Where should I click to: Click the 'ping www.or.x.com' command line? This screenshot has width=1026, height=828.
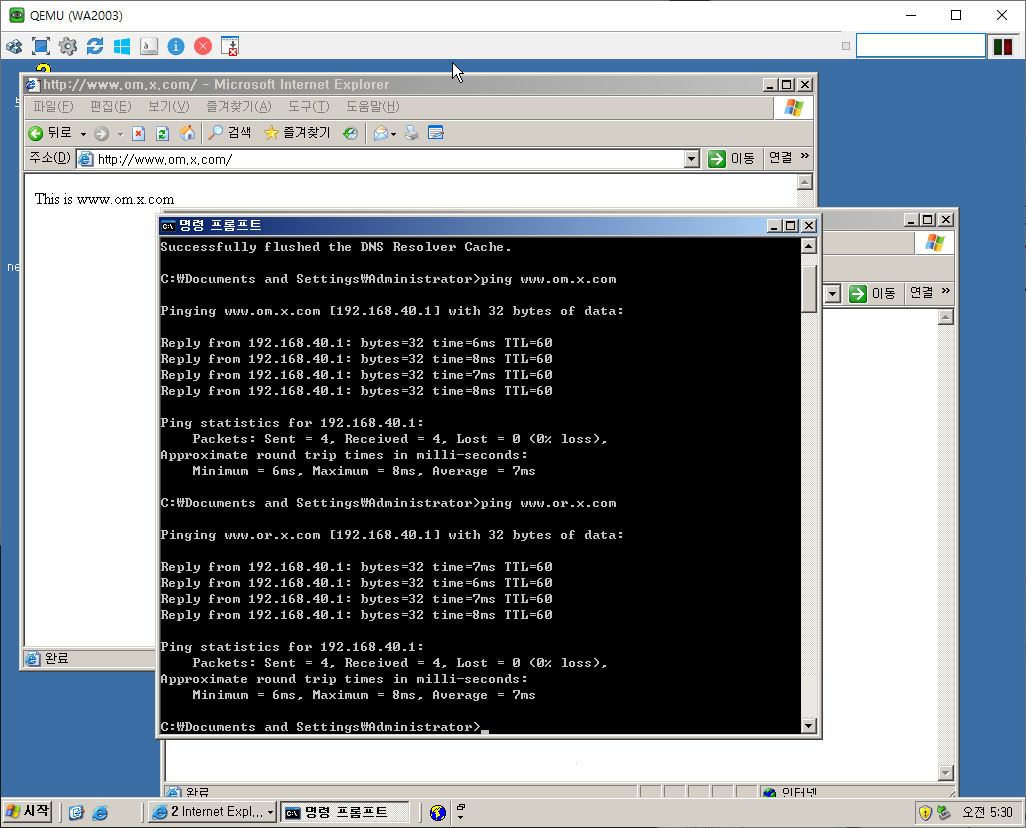tap(389, 503)
